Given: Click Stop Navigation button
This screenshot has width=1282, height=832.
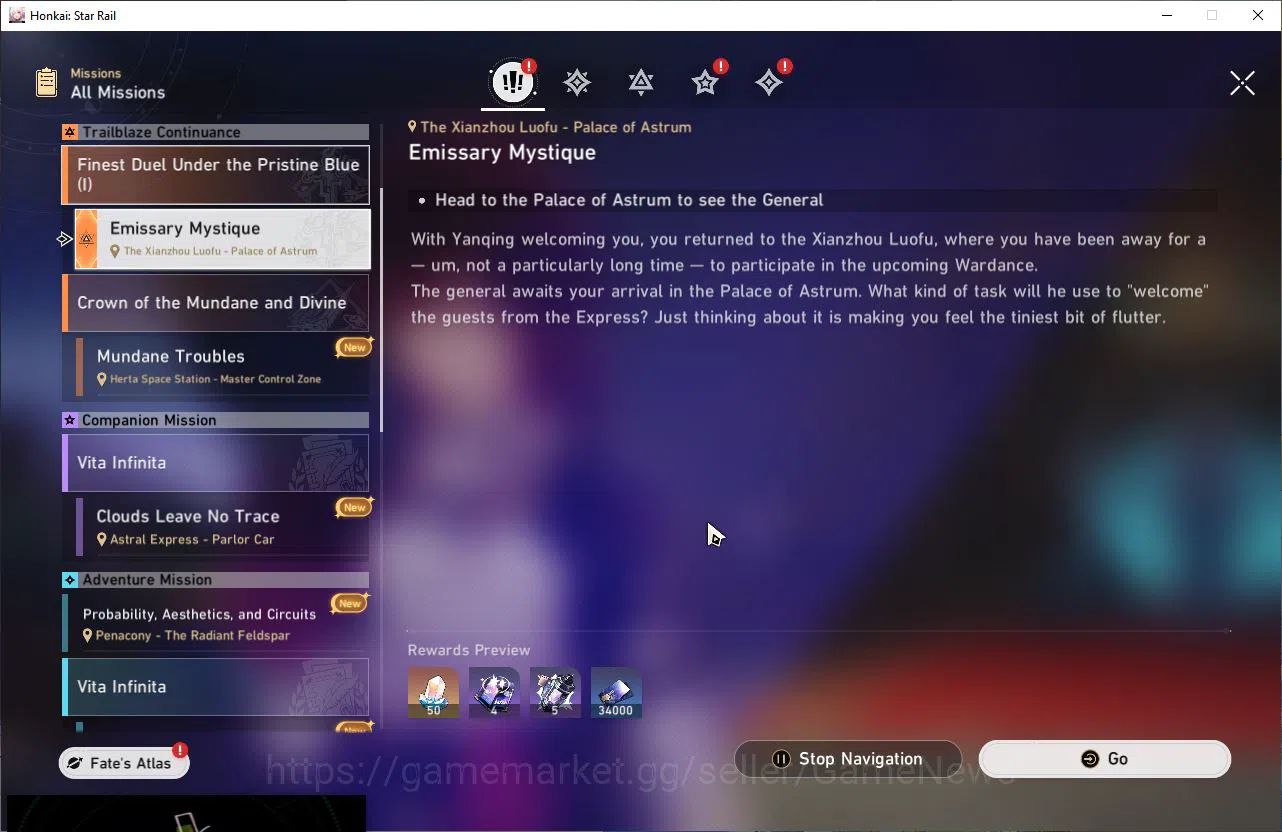Looking at the screenshot, I should pyautogui.click(x=848, y=759).
